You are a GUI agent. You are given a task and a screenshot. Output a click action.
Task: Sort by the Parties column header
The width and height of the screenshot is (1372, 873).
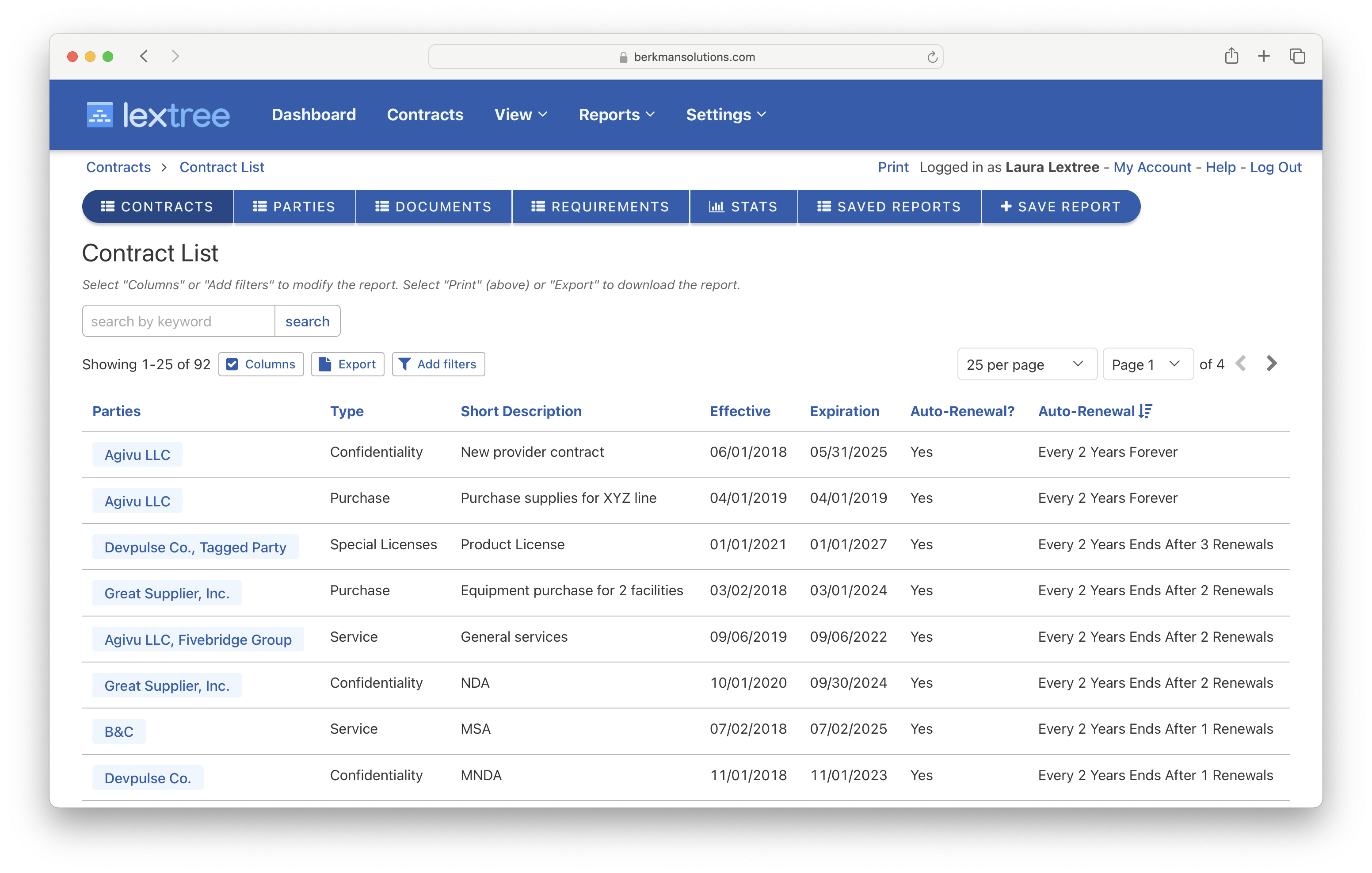(x=116, y=411)
